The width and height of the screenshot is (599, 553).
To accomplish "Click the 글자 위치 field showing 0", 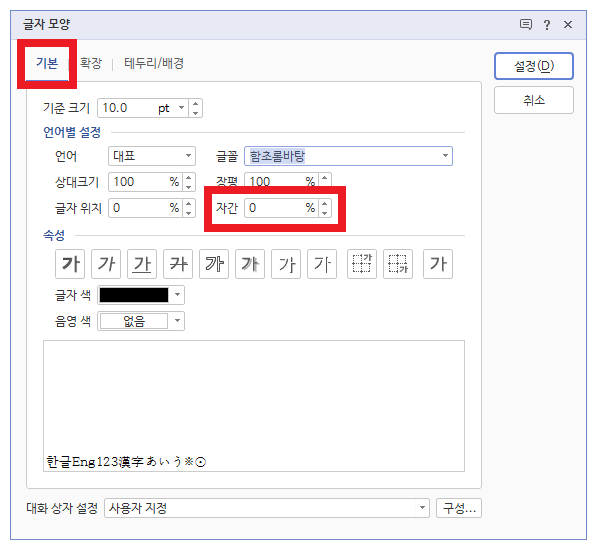I will [146, 208].
